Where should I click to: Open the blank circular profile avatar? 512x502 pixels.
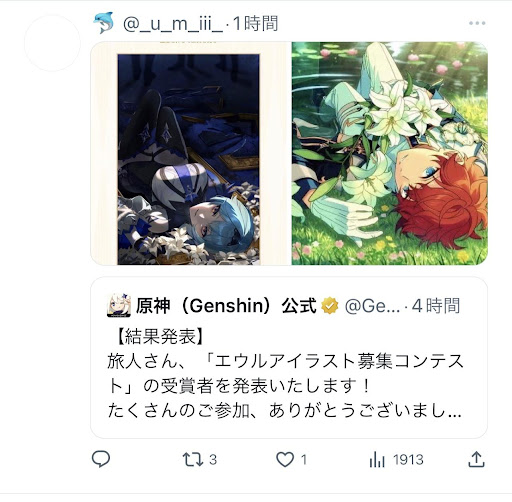click(52, 43)
